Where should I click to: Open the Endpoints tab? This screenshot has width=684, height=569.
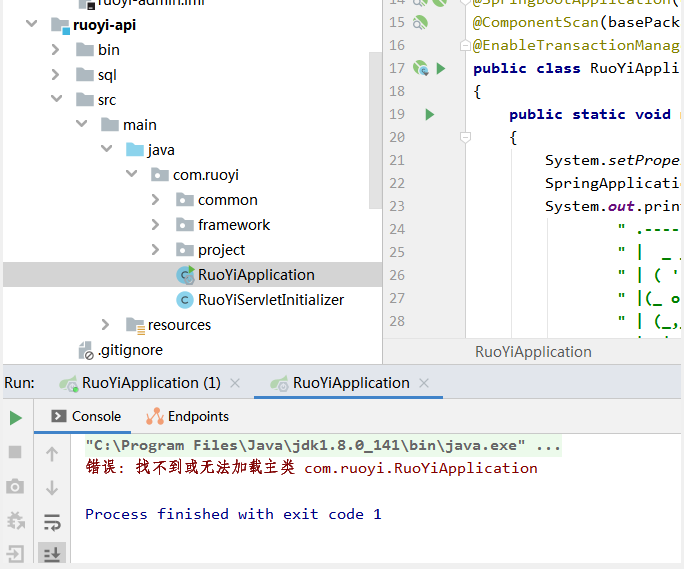(188, 416)
